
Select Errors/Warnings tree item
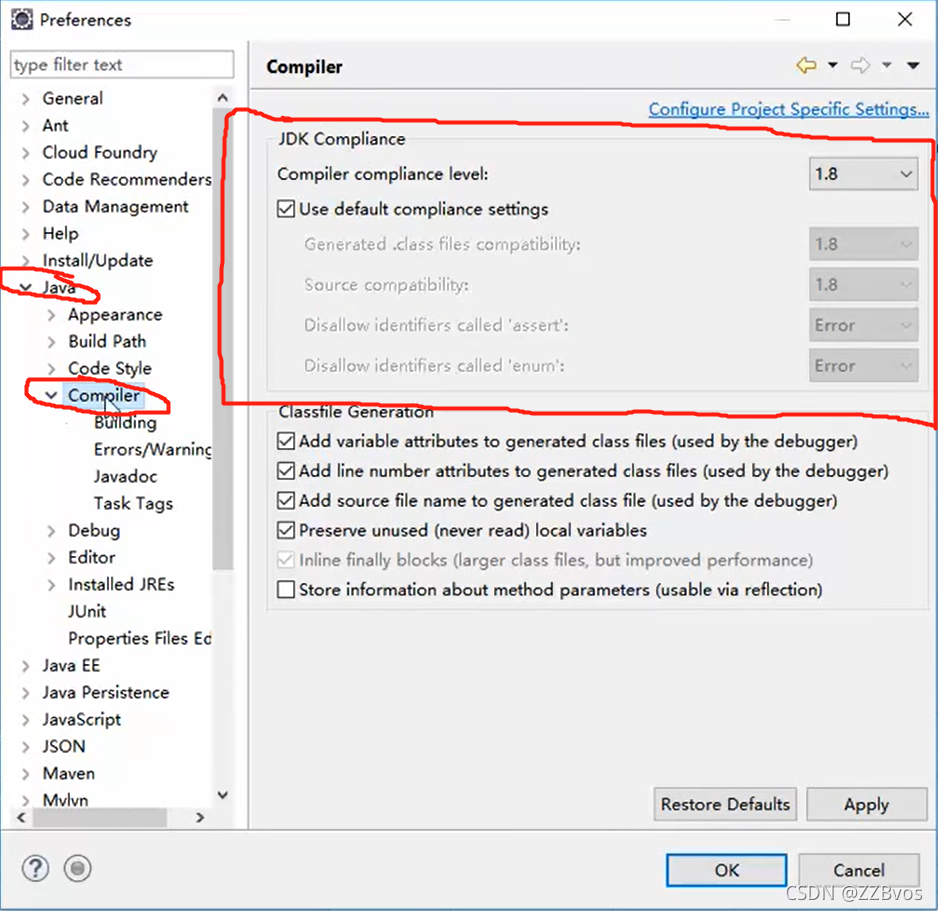click(153, 449)
